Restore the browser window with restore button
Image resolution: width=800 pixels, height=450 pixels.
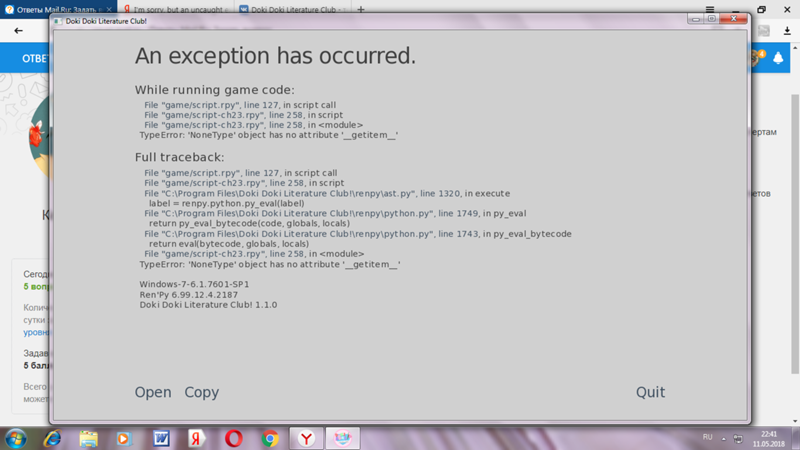[761, 9]
